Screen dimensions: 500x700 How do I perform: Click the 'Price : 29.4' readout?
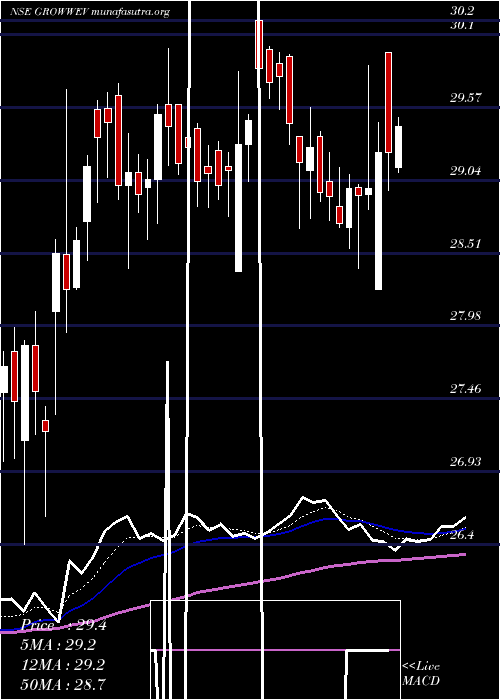click(x=64, y=625)
